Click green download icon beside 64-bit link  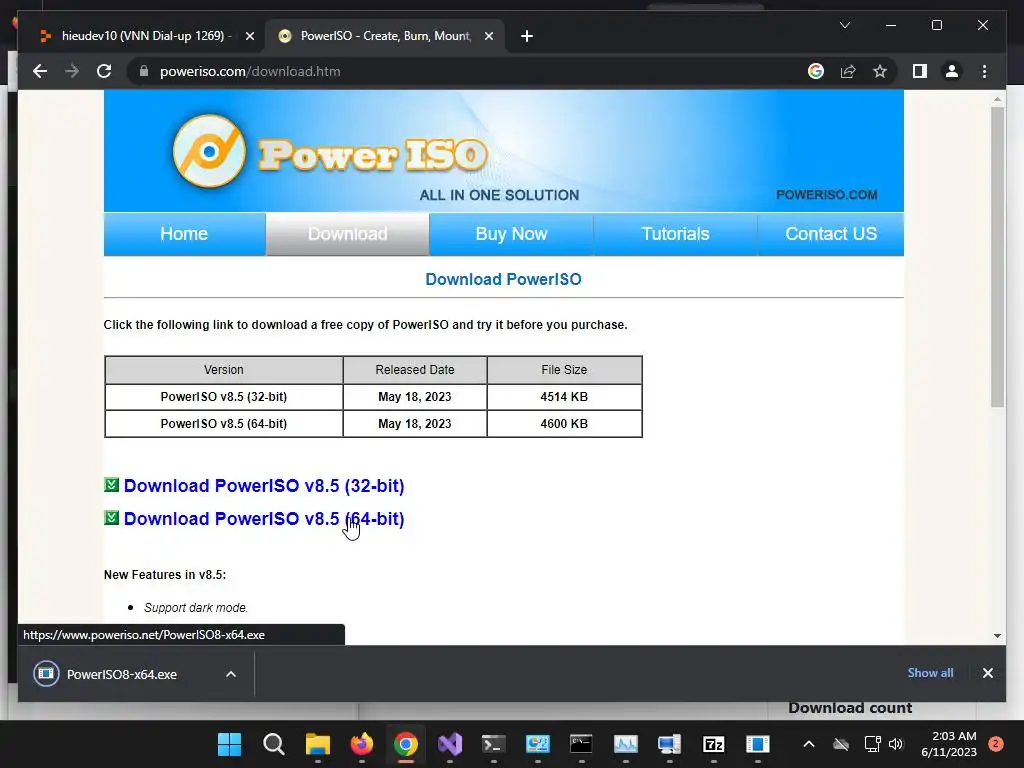click(x=112, y=517)
